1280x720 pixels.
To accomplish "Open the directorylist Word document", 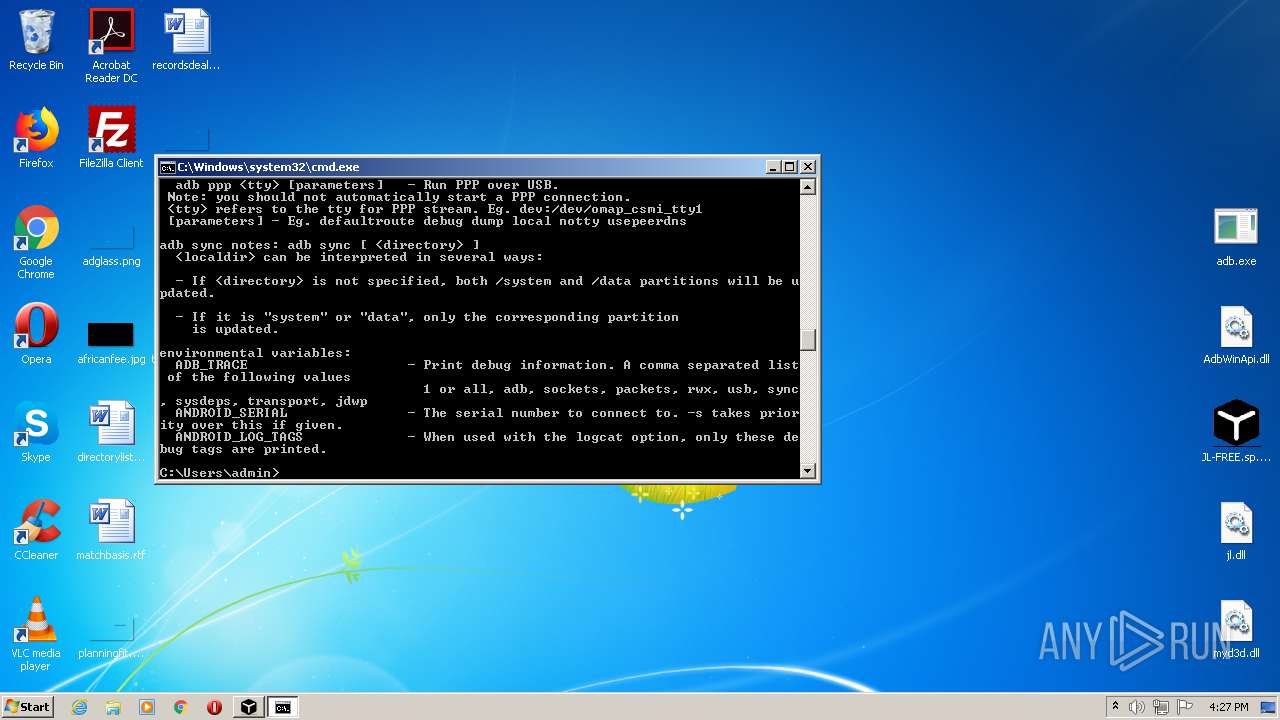I will click(111, 433).
